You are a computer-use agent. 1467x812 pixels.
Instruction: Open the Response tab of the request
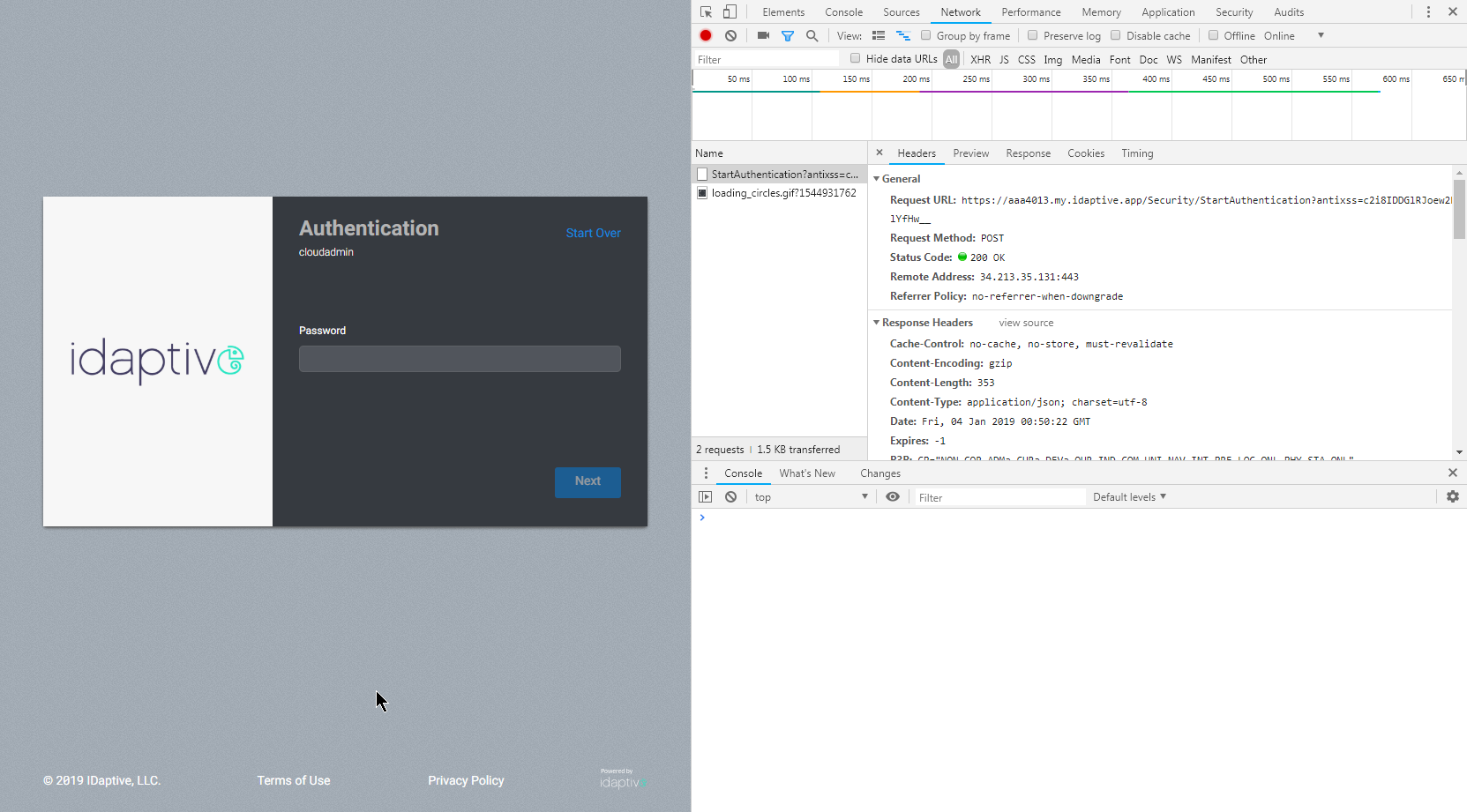(1028, 153)
